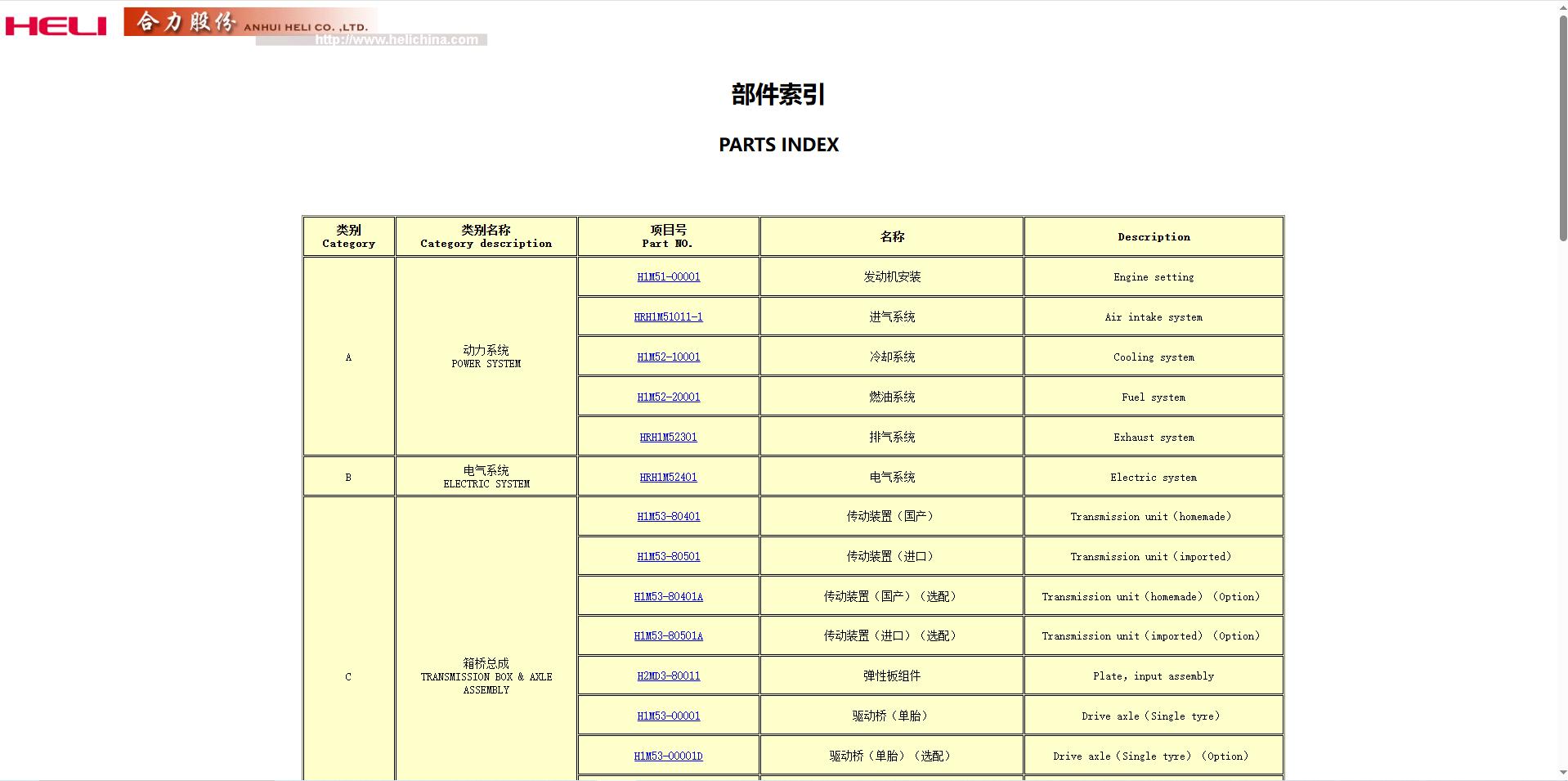This screenshot has width=1568, height=781.
Task: Click the helichina.com URL text
Action: pos(396,39)
